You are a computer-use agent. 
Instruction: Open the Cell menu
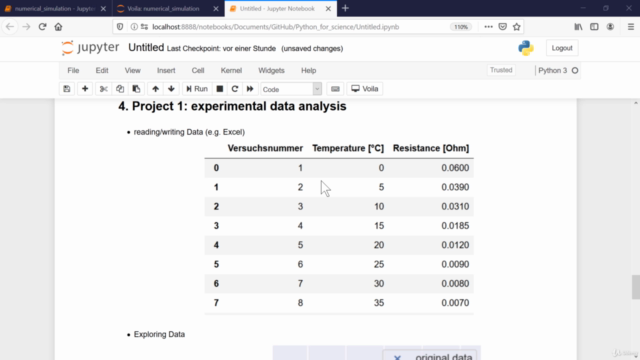(x=198, y=71)
